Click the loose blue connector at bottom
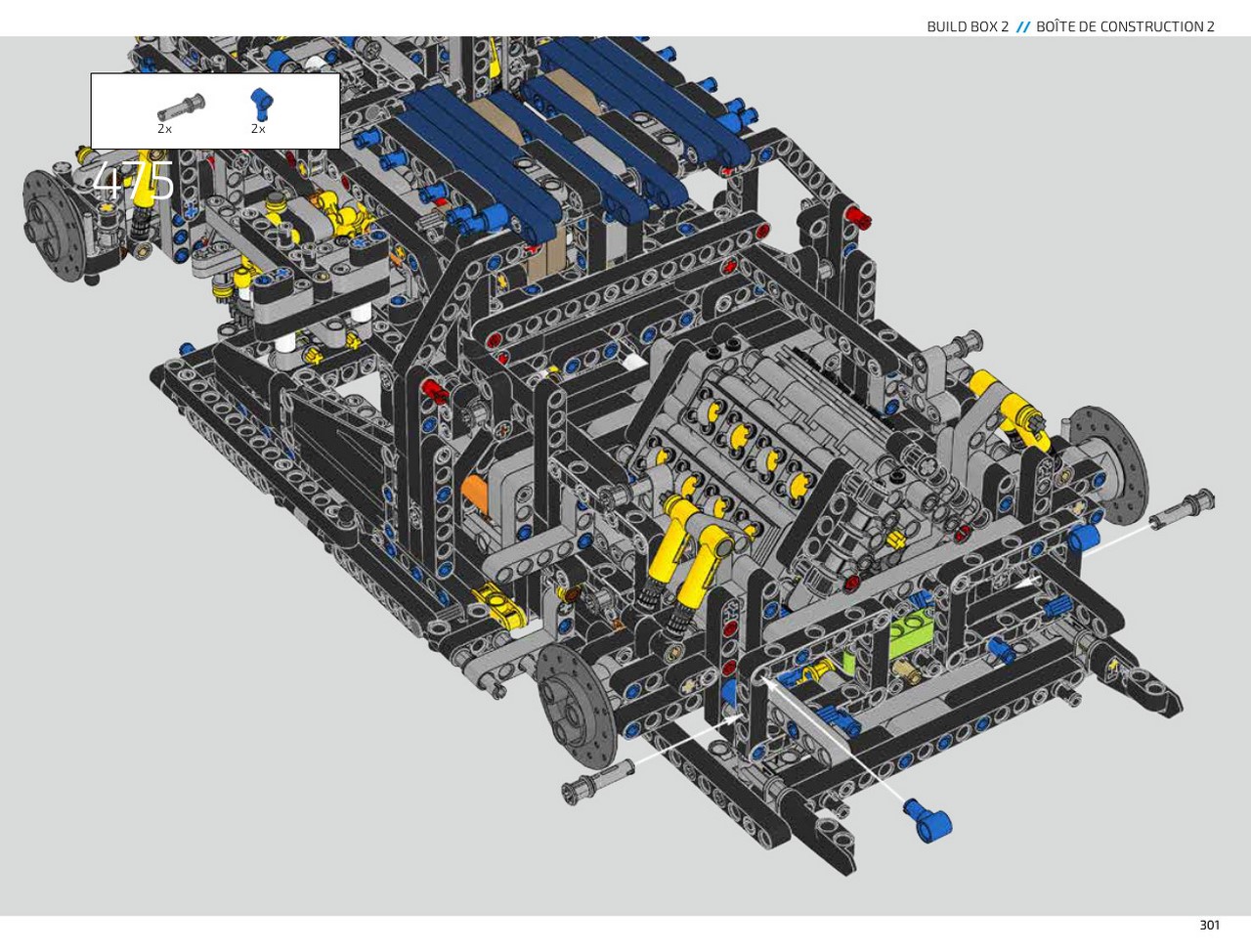The width and height of the screenshot is (1251, 952). pos(927,819)
